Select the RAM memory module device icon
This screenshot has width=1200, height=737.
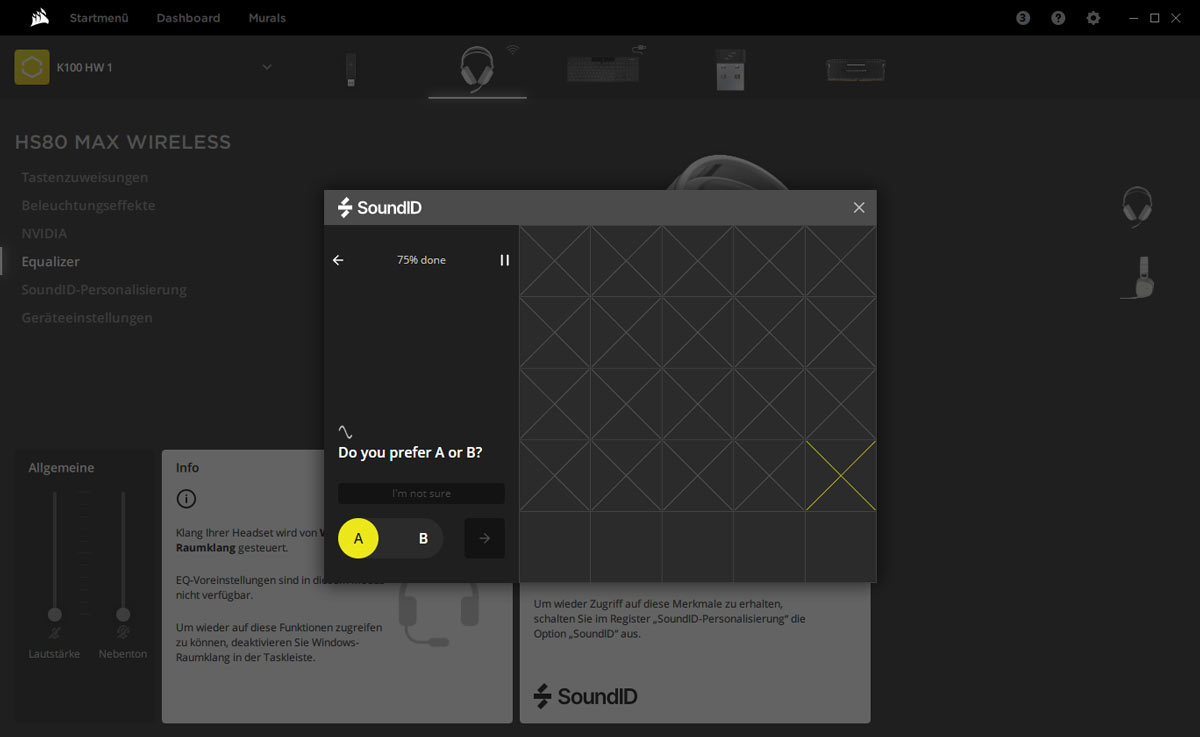pyautogui.click(x=855, y=69)
